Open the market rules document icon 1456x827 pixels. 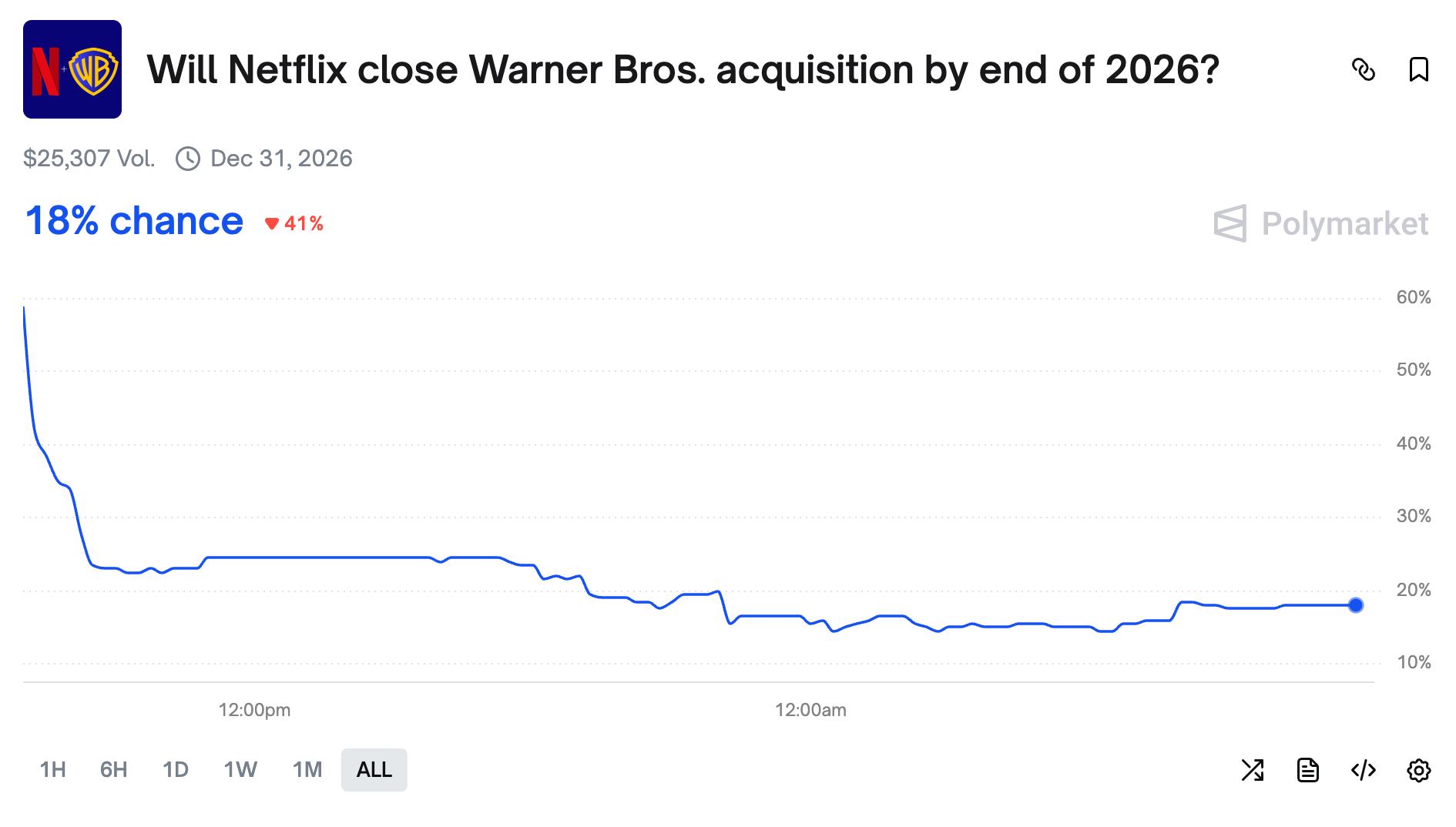point(1310,769)
